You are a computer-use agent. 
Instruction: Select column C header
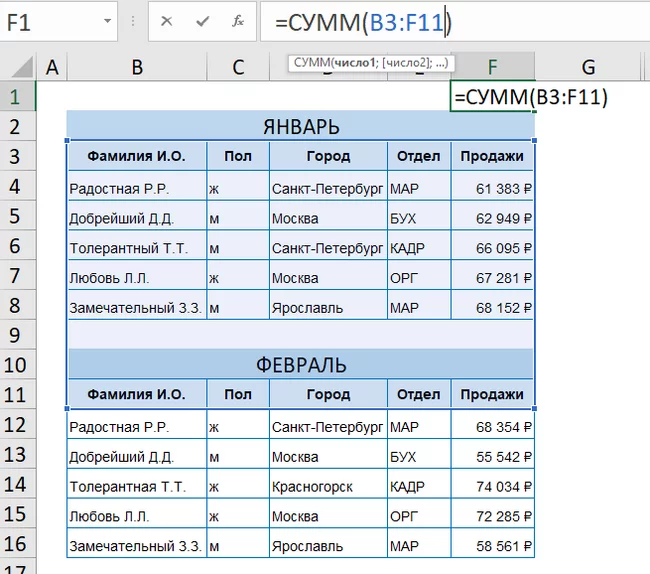click(x=238, y=67)
